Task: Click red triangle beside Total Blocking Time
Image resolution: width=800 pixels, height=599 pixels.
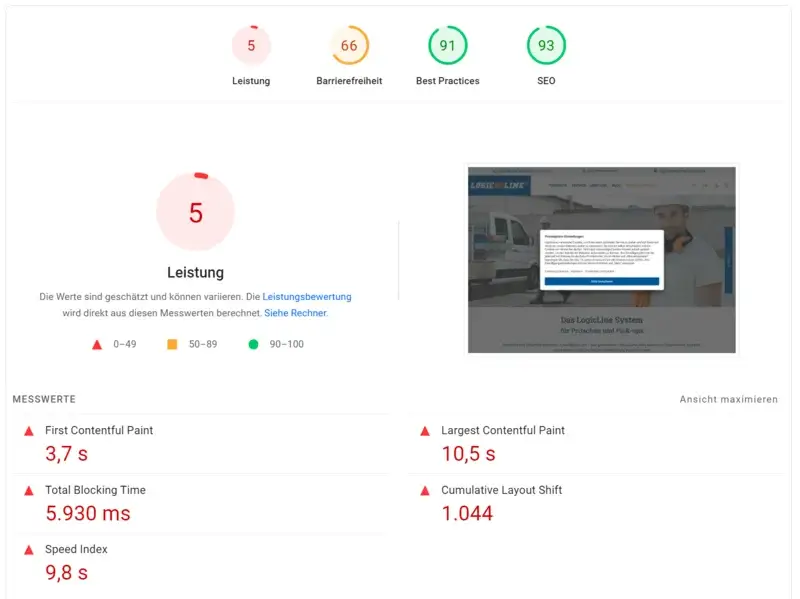Action: click(x=28, y=491)
